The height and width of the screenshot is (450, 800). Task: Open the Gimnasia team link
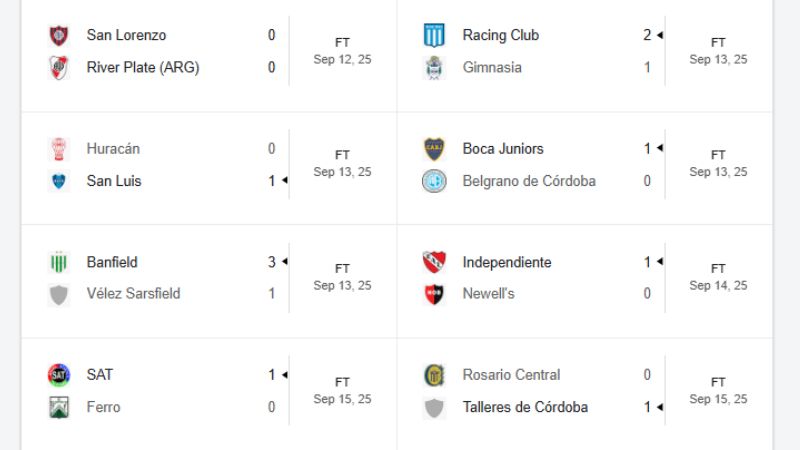[x=492, y=67]
